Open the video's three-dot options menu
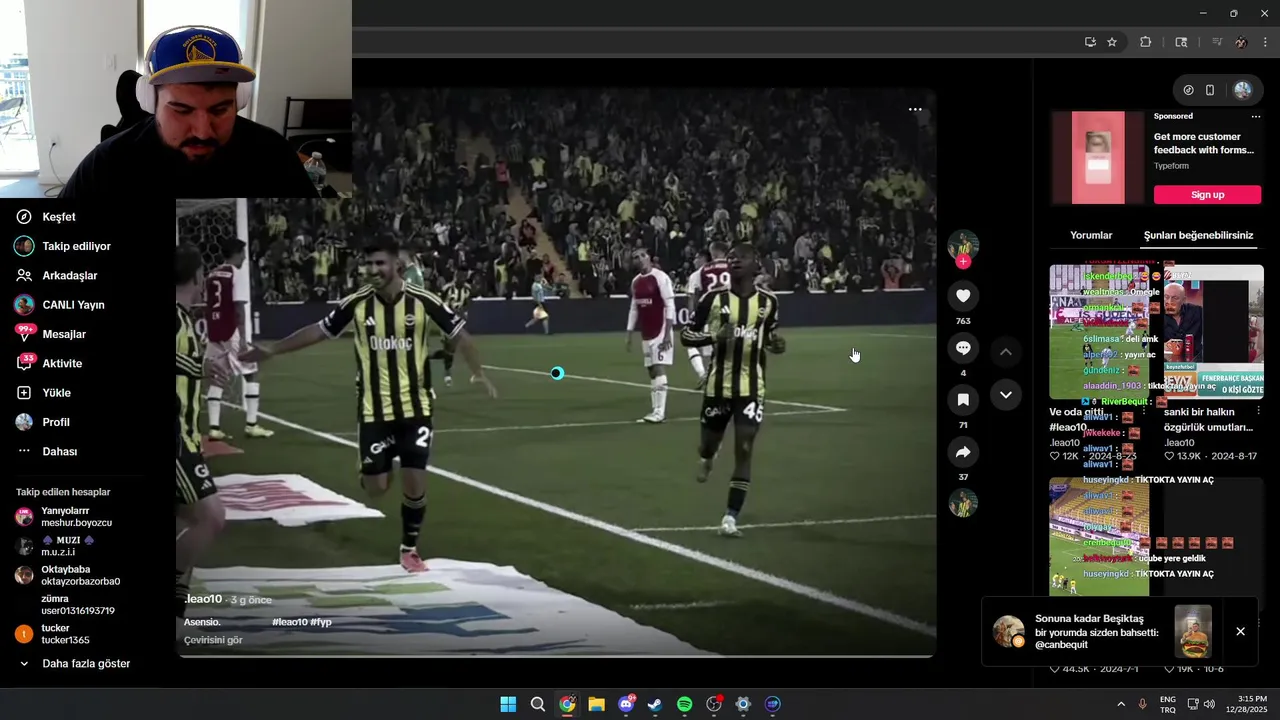Viewport: 1280px width, 720px height. 915,109
